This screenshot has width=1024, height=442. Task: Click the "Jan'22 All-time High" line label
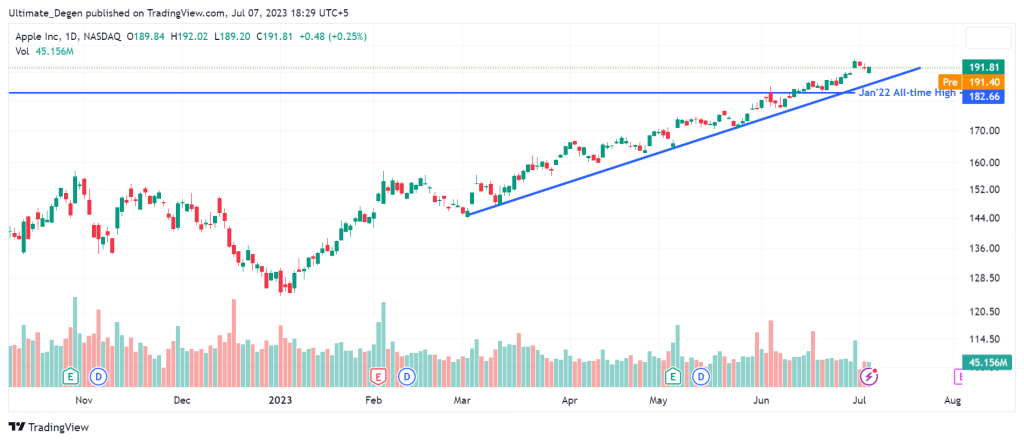pos(906,93)
